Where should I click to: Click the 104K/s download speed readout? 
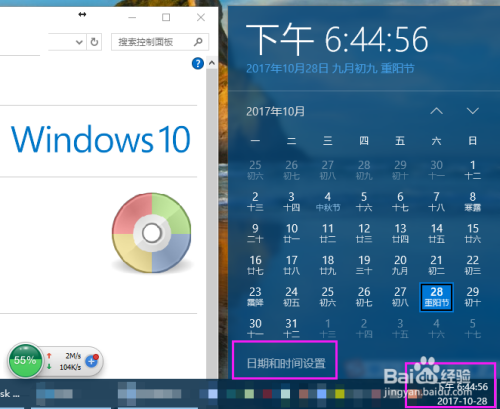70,367
